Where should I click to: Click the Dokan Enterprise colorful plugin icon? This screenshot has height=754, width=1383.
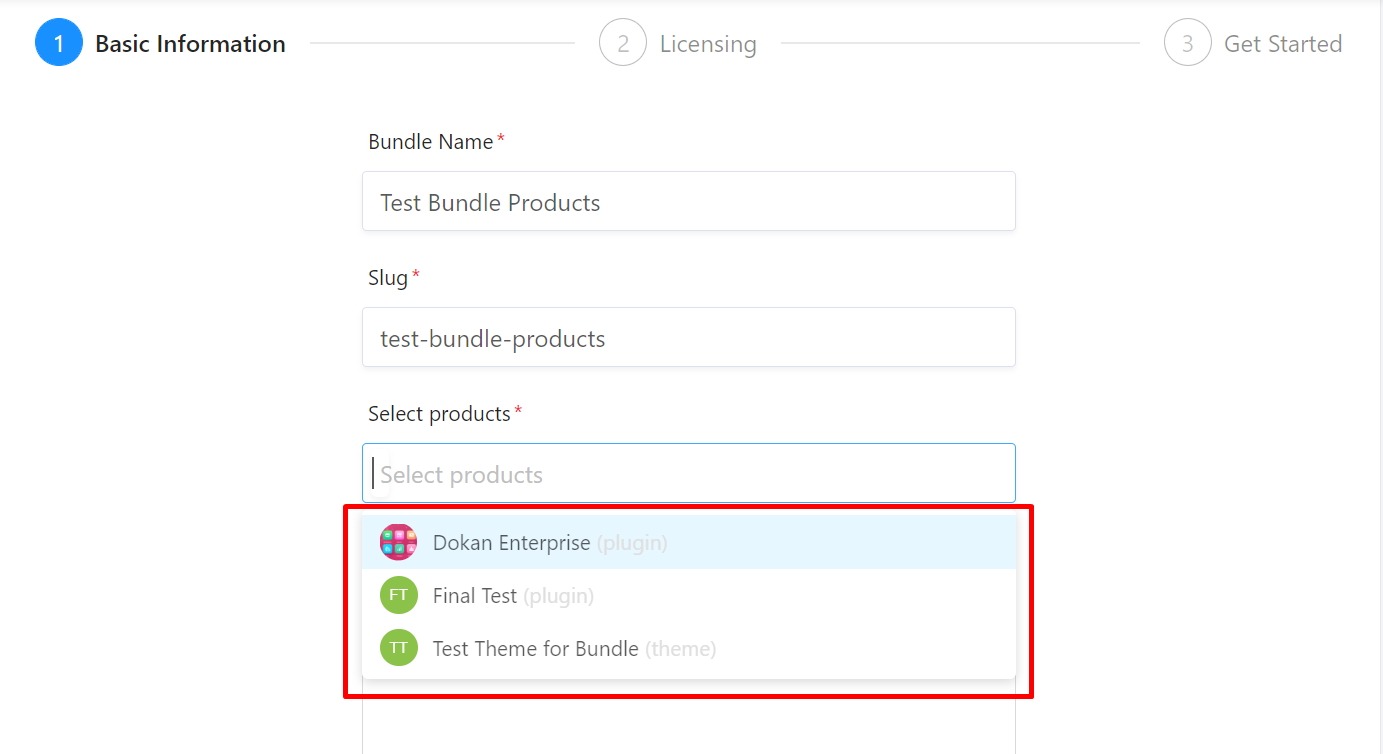coord(398,542)
